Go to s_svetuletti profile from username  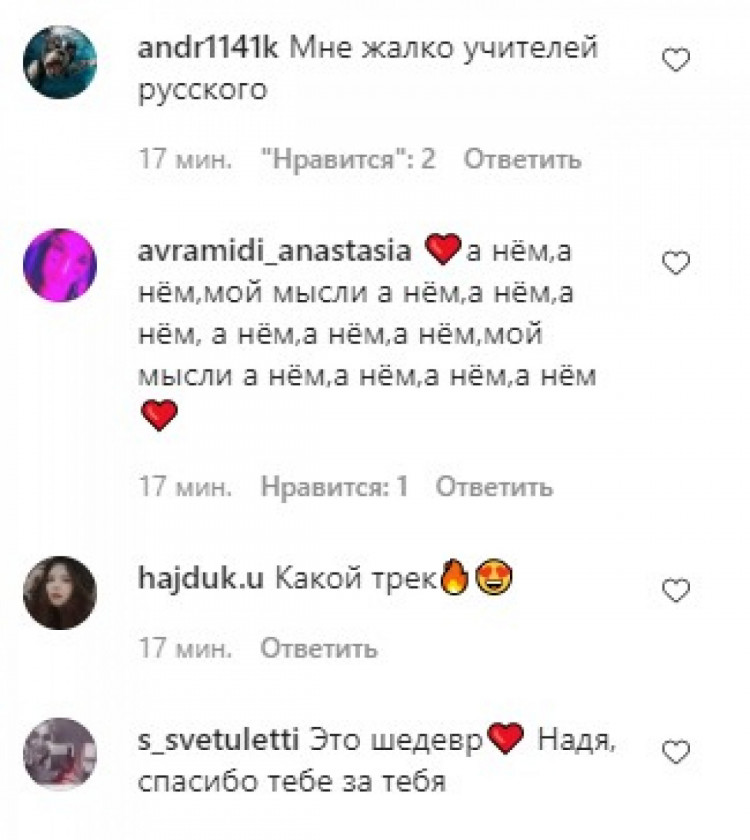[218, 740]
